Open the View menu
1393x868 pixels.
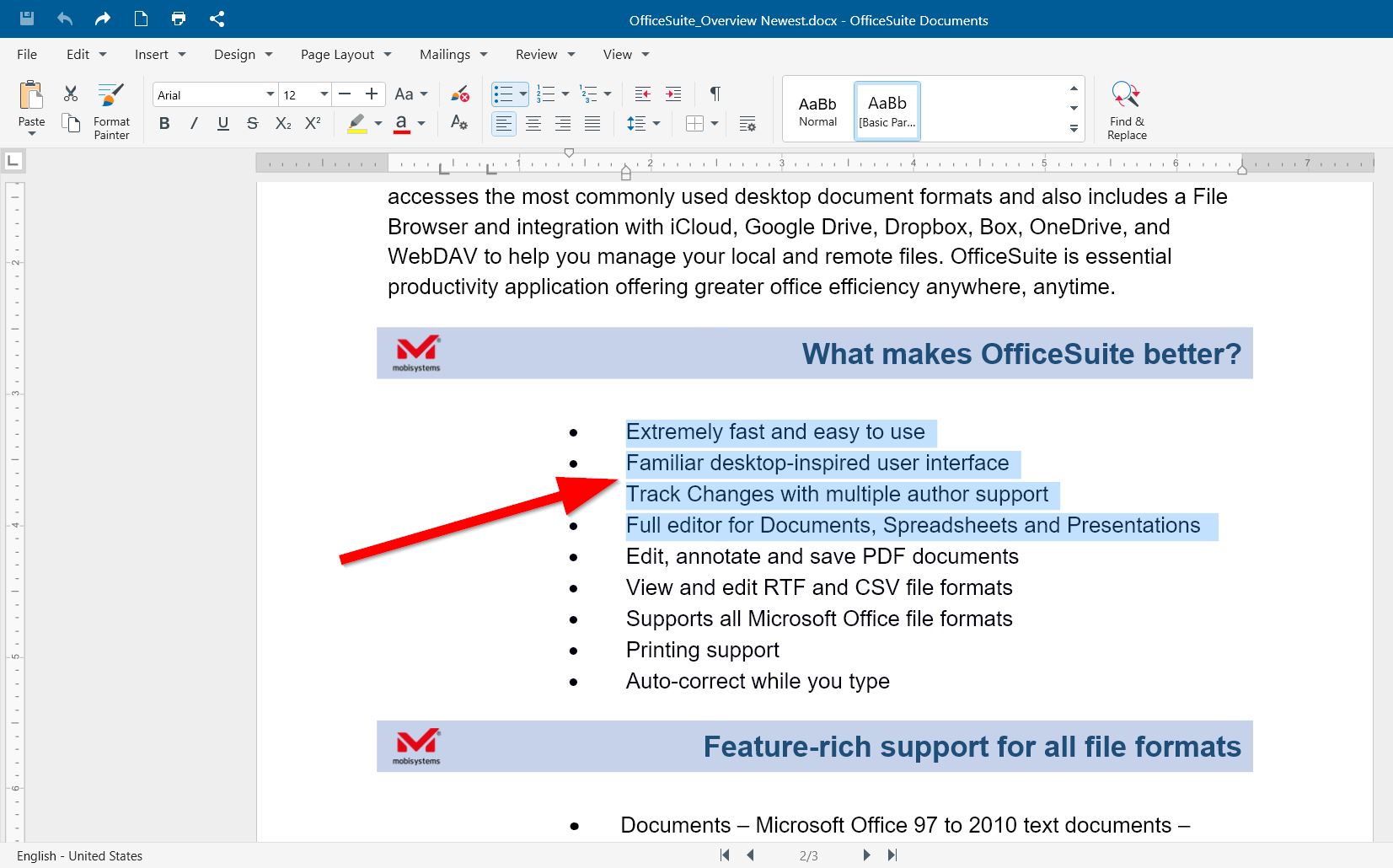626,54
